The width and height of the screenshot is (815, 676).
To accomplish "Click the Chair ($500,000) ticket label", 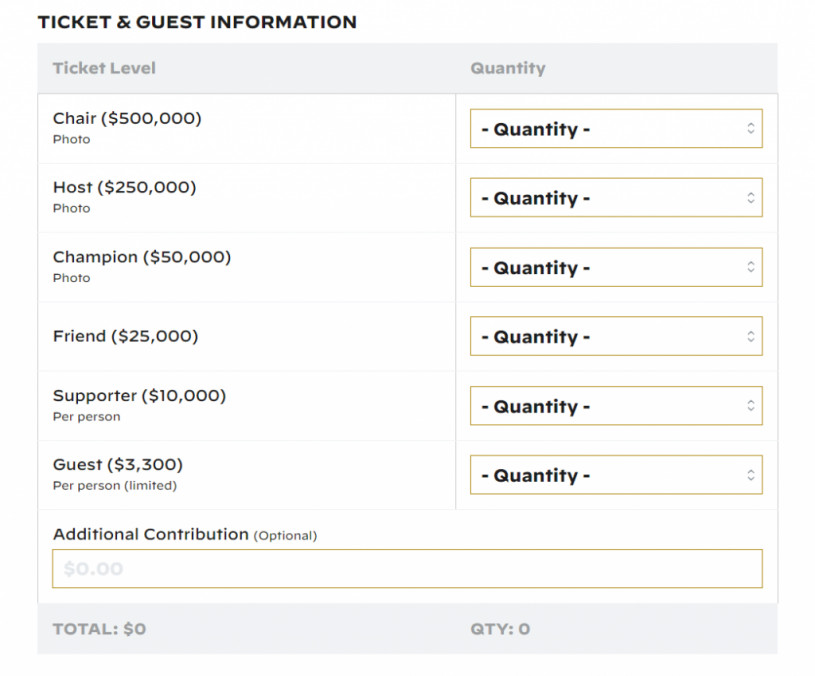I will click(x=127, y=118).
